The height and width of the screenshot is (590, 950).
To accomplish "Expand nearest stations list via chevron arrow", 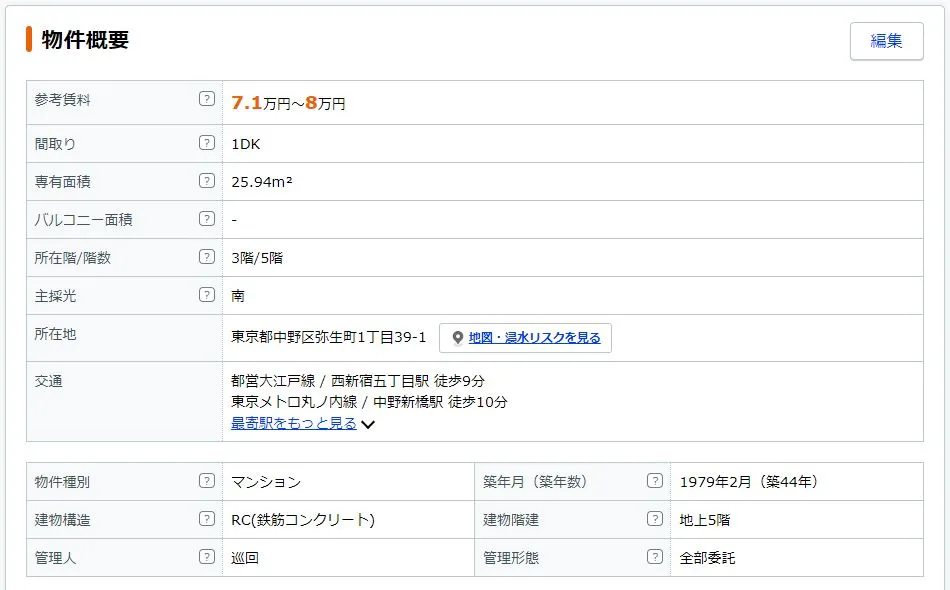I will (x=368, y=424).
